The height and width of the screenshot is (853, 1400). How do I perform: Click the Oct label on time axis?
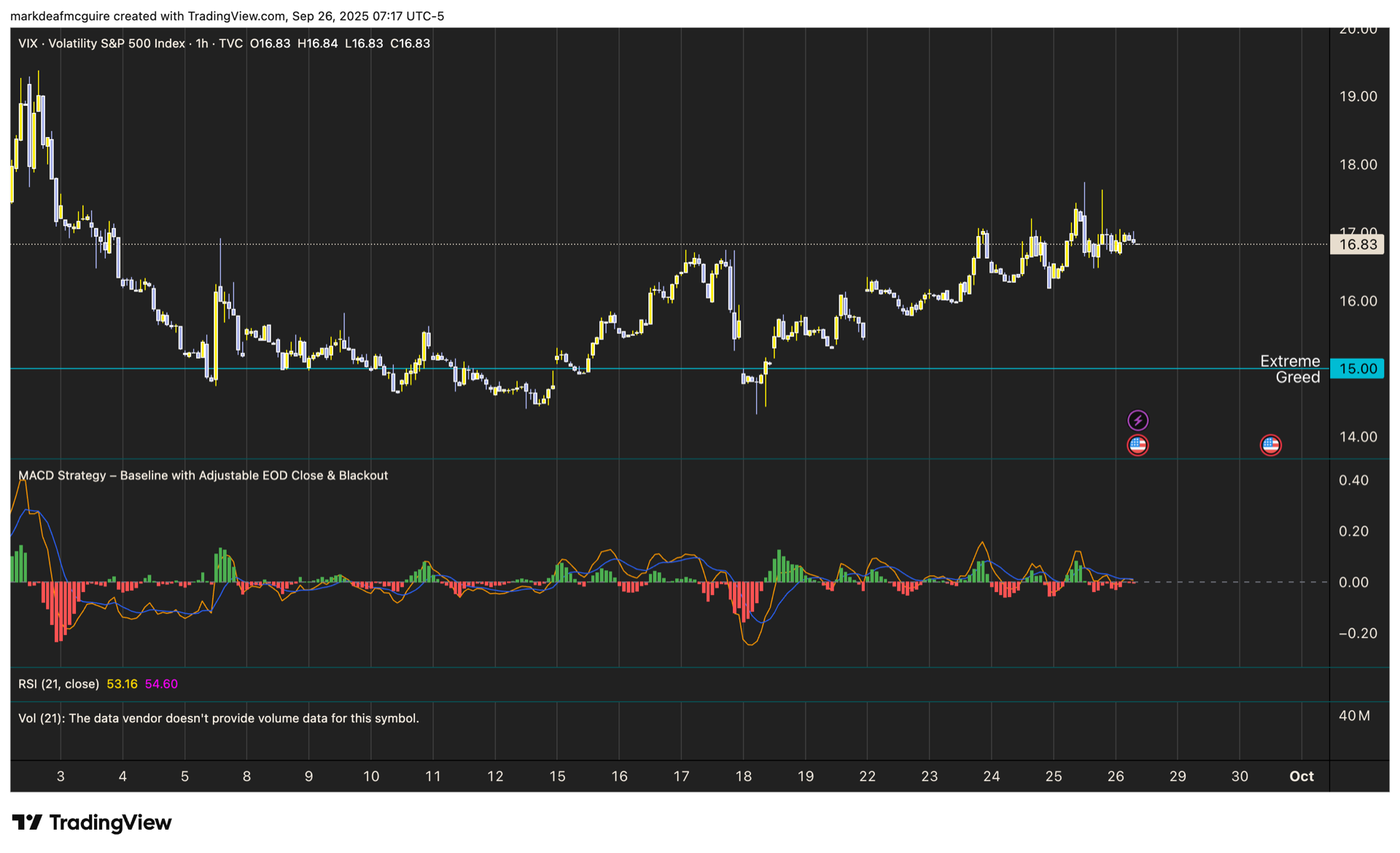[1302, 776]
